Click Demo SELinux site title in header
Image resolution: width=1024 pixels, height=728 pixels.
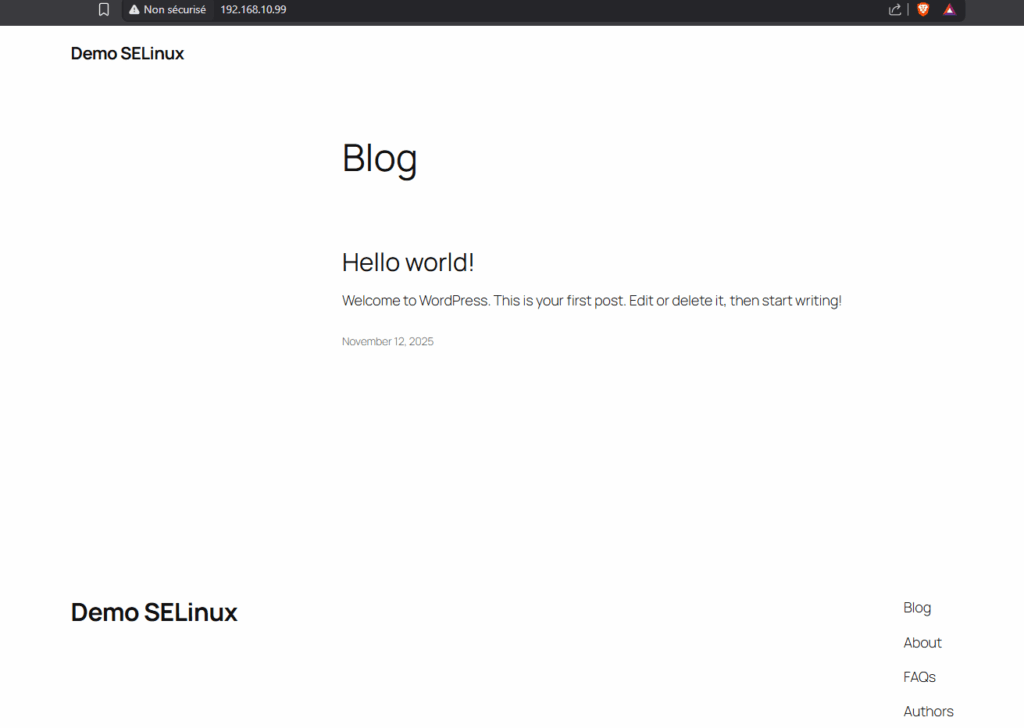[127, 54]
